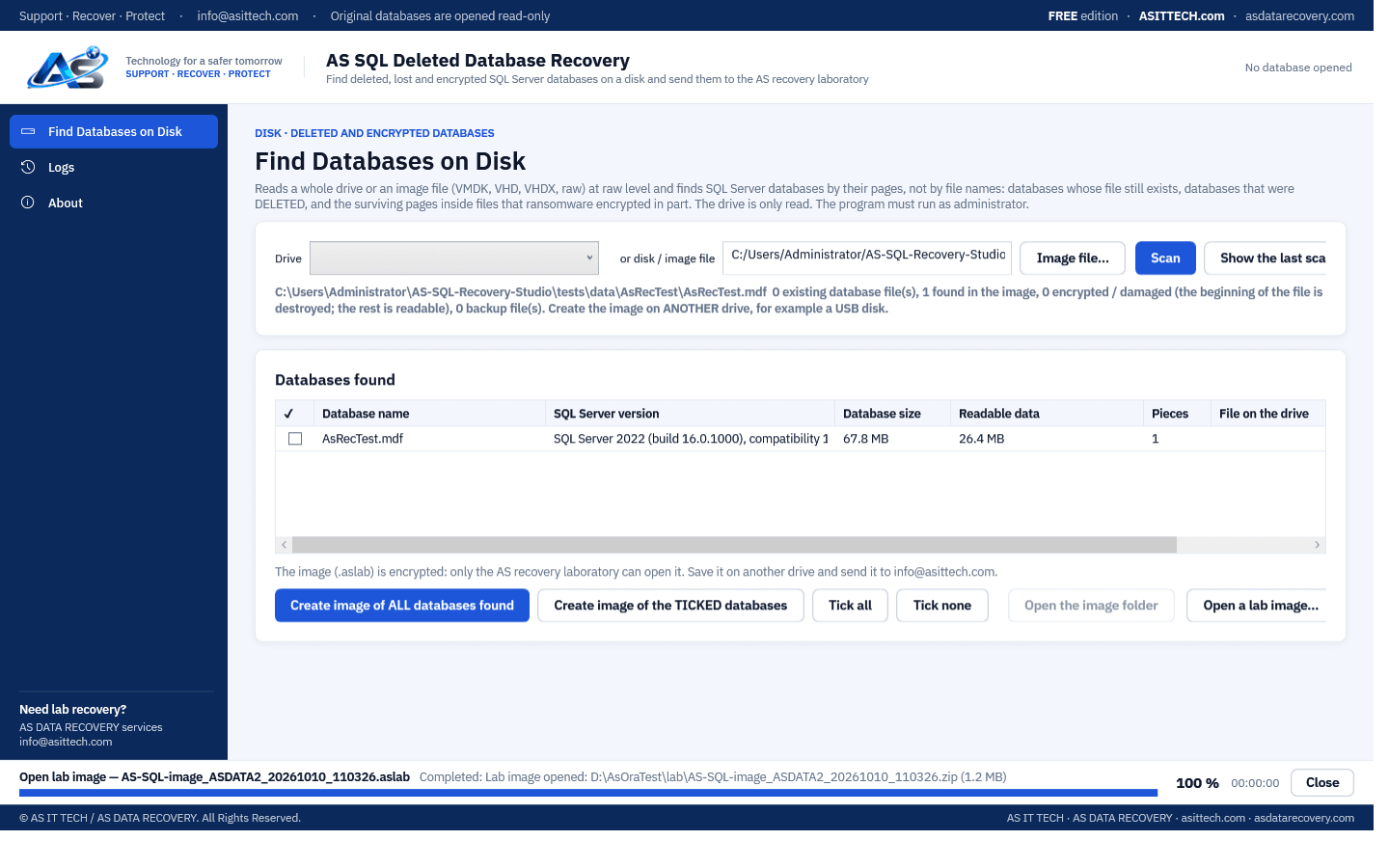Close the lab image progress bar
Viewport: 1389px width, 868px height.
[1322, 782]
